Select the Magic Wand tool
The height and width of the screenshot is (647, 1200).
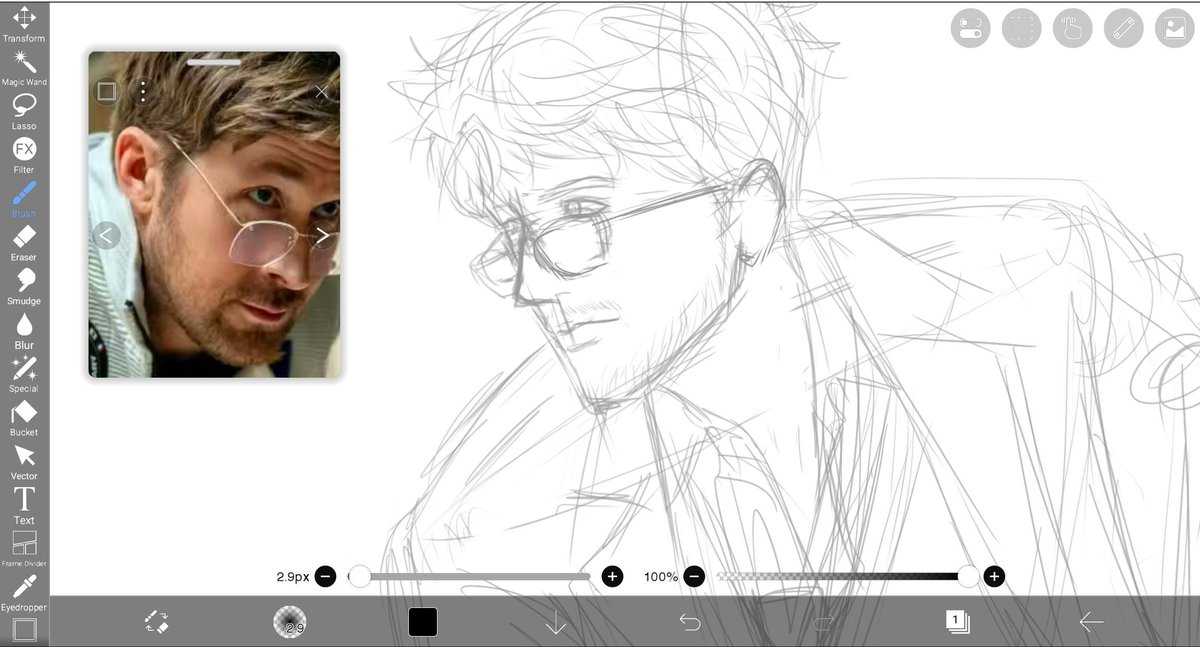24,68
